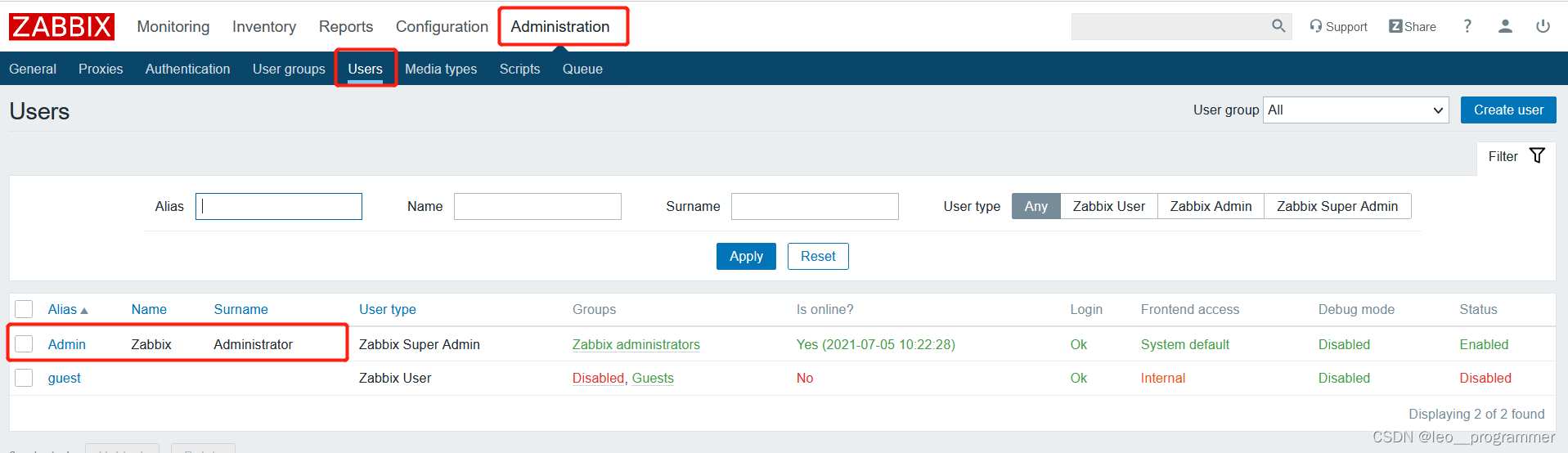Open help question mark icon
The height and width of the screenshot is (453, 1568).
coord(1467,26)
